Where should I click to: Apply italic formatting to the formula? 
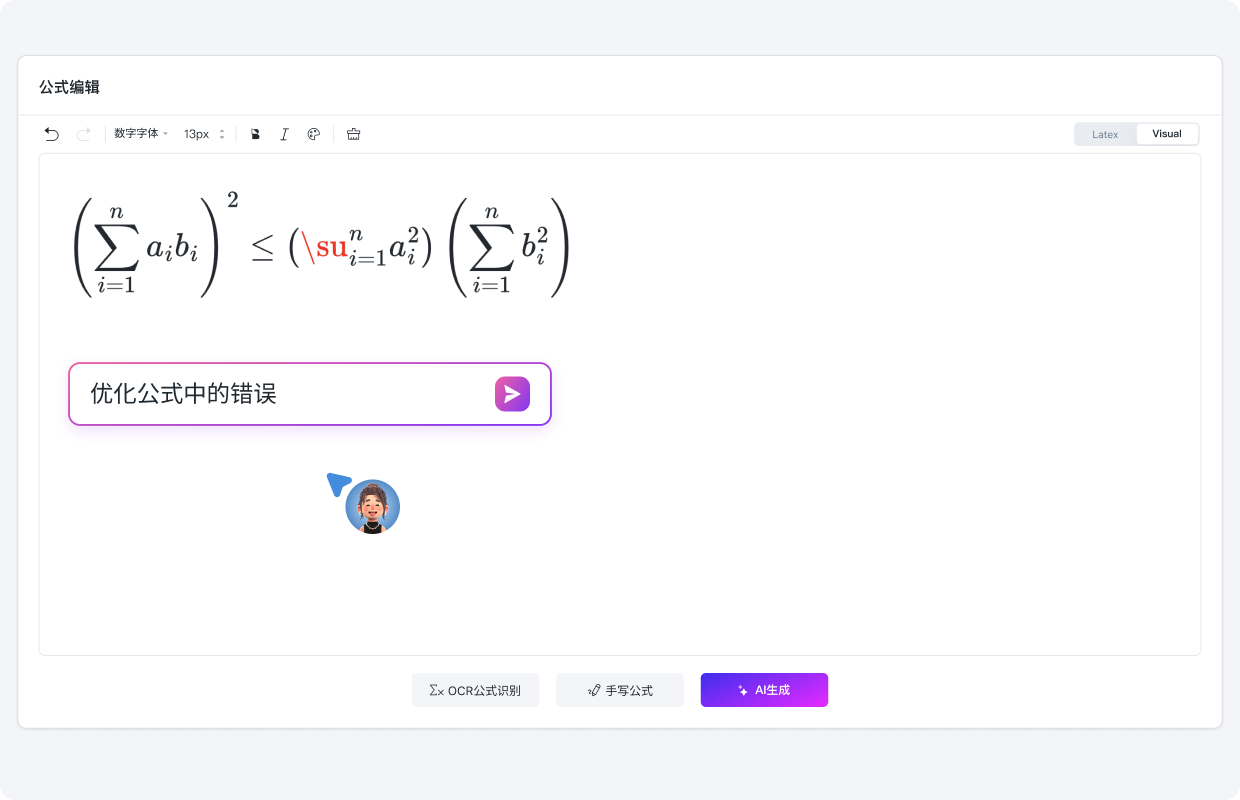[284, 133]
